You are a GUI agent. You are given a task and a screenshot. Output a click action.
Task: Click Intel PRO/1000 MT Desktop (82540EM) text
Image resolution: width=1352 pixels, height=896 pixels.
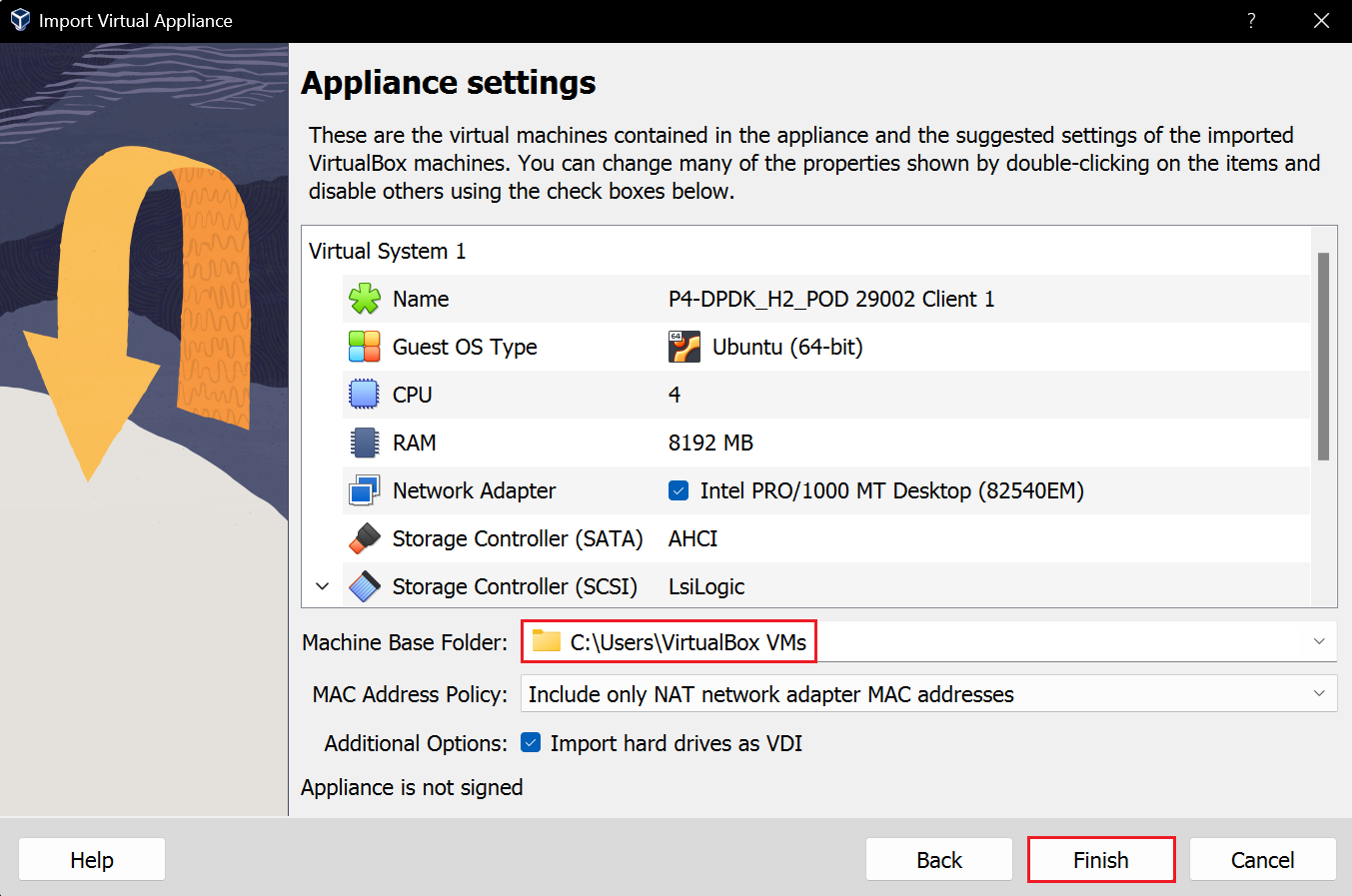tap(892, 490)
